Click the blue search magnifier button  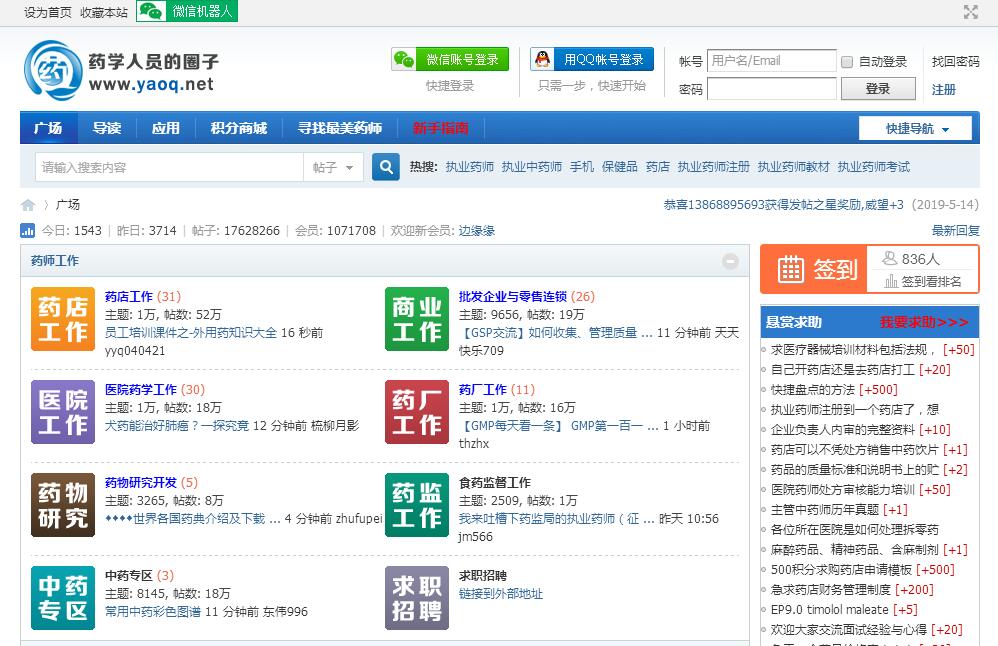tap(386, 167)
